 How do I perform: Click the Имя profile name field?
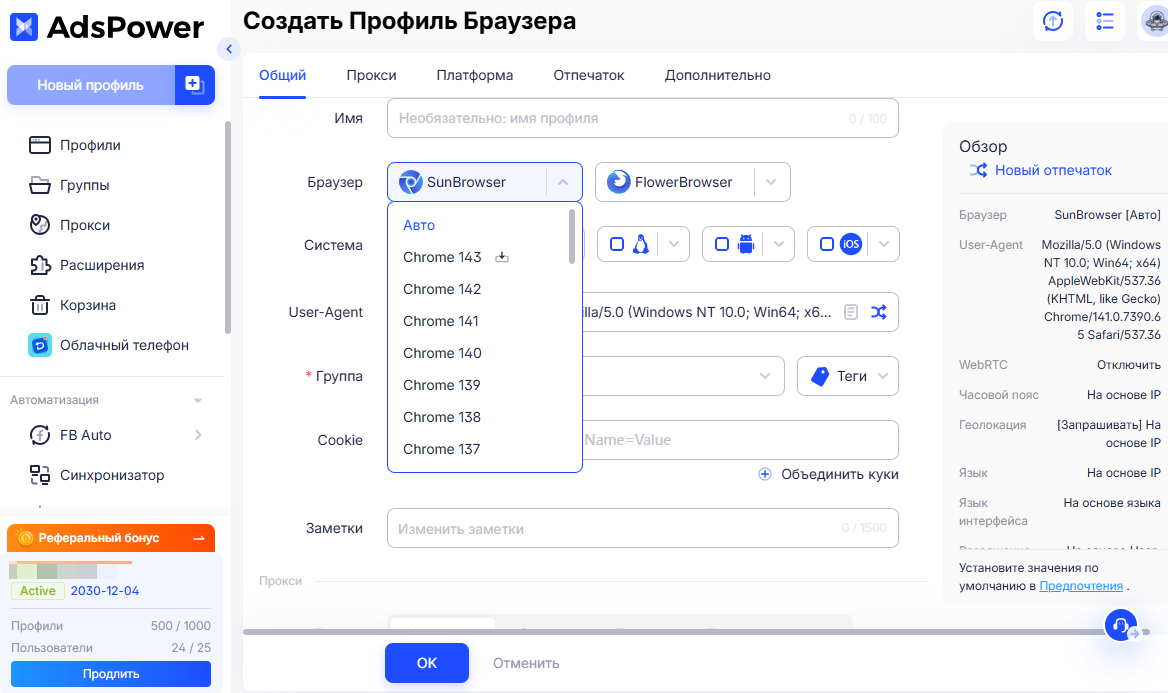(643, 118)
